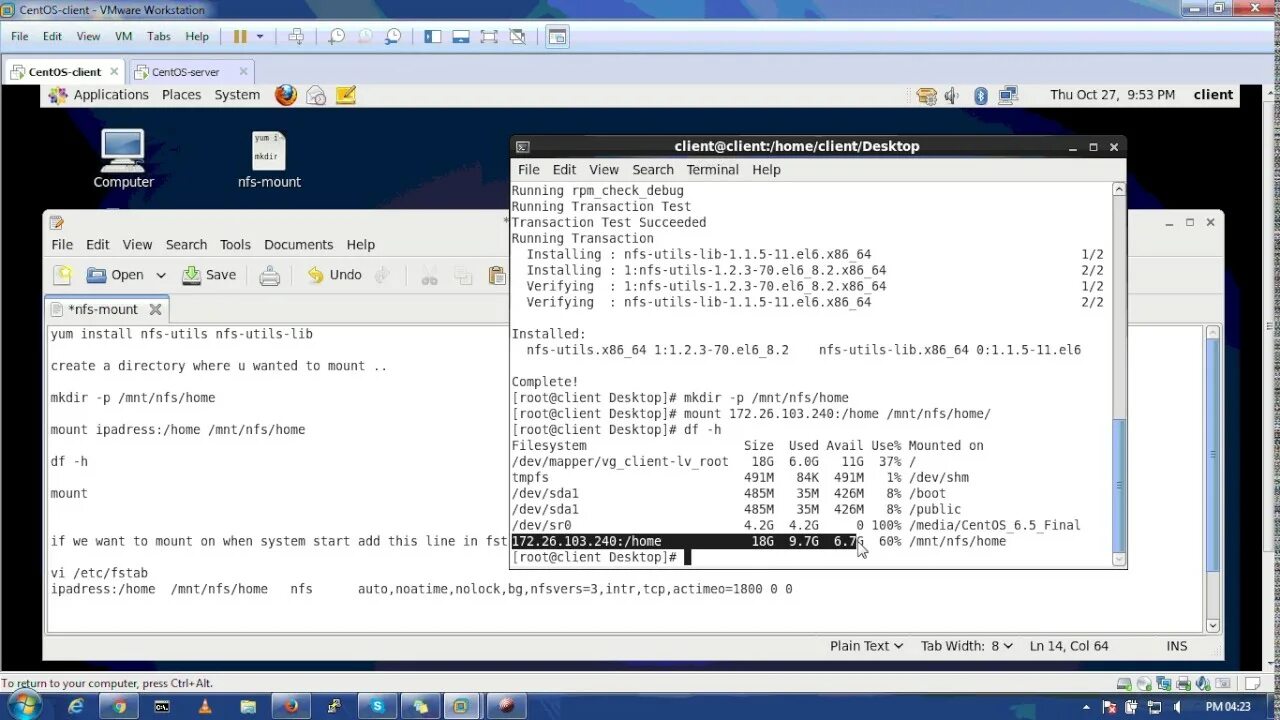Image resolution: width=1280 pixels, height=720 pixels.
Task: Launch the Evolution mail panel icon
Action: tap(316, 95)
